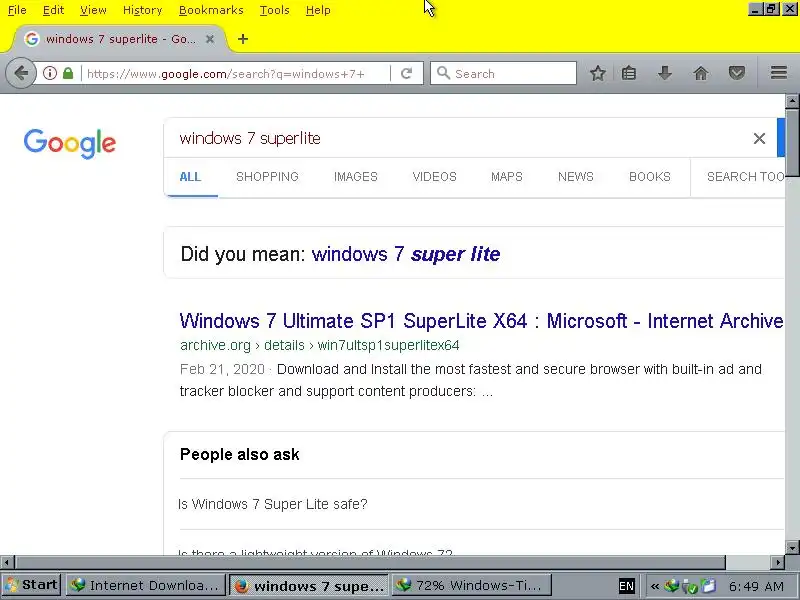Image resolution: width=800 pixels, height=600 pixels.
Task: Switch to VIDEOS results tab
Action: [434, 177]
